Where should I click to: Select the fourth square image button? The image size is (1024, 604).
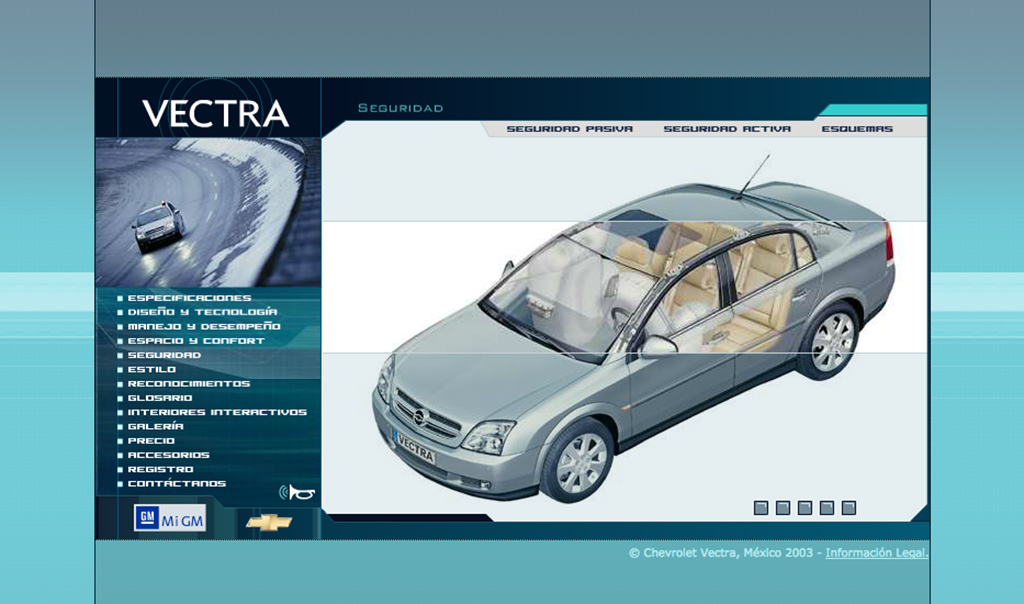click(x=827, y=508)
